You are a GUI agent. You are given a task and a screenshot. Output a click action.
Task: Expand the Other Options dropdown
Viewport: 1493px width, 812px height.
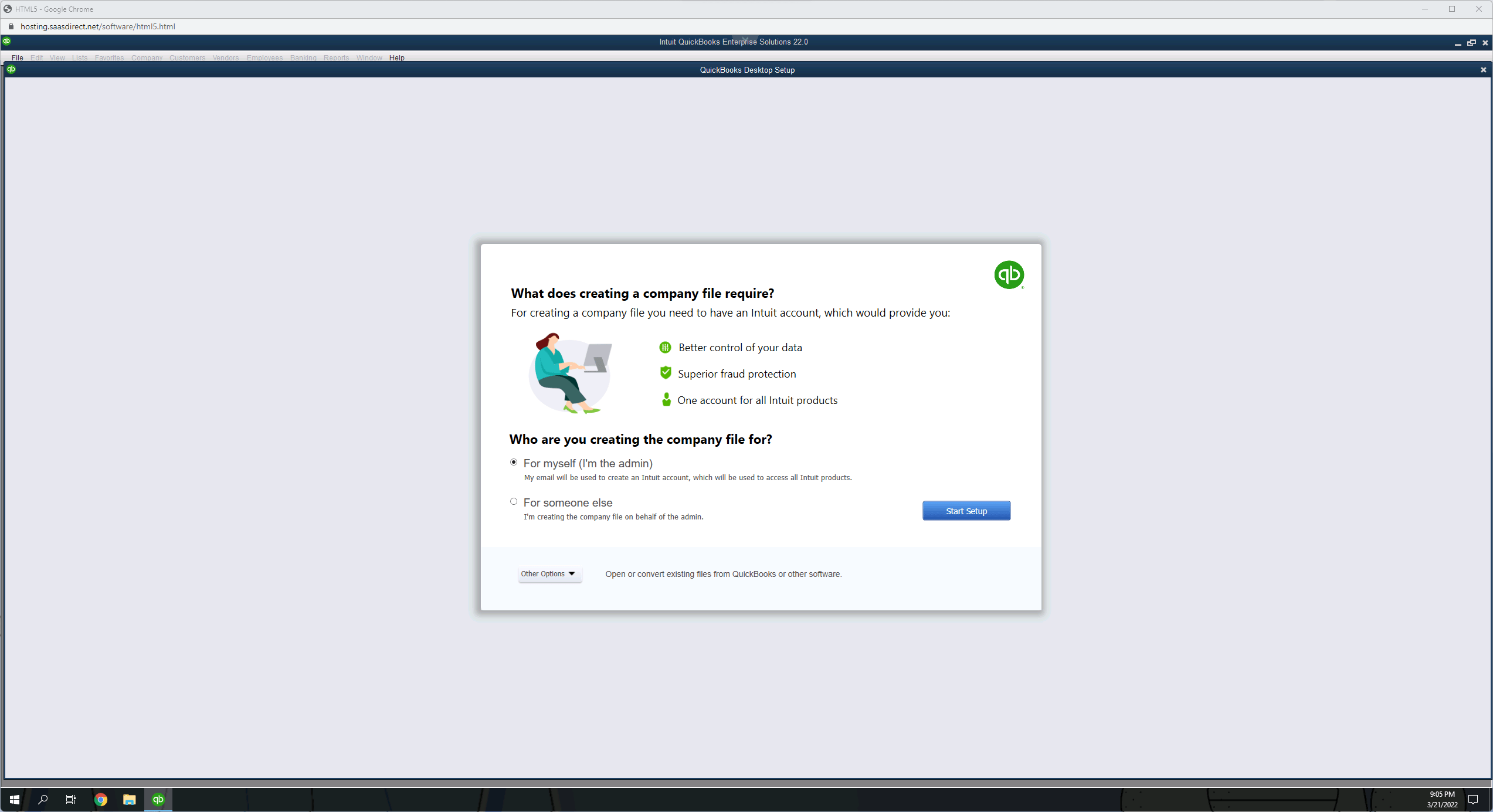549,574
